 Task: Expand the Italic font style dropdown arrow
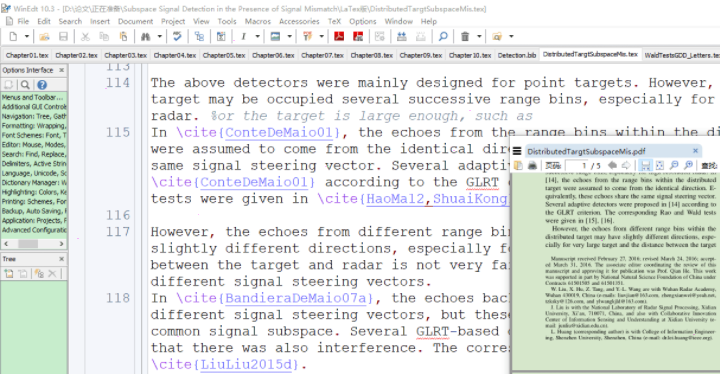coord(257,36)
